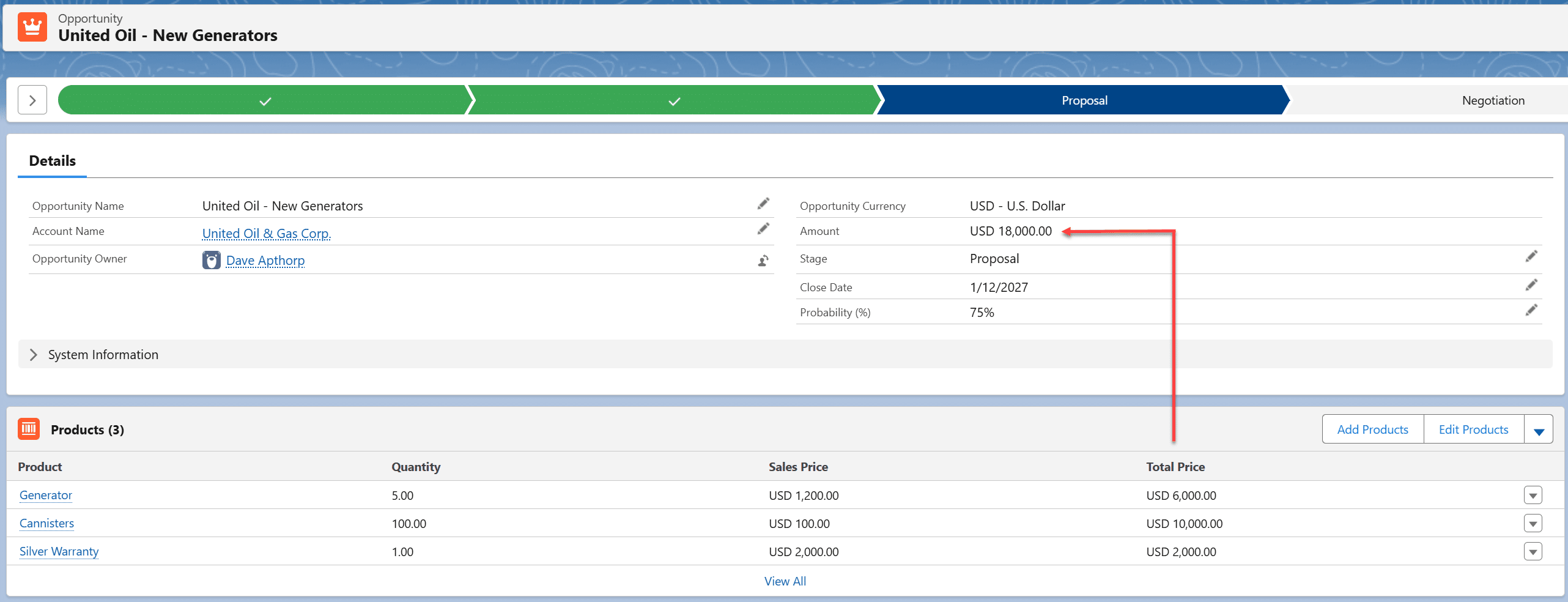
Task: Open the United Oil & Gas Corp. link
Action: click(x=266, y=233)
